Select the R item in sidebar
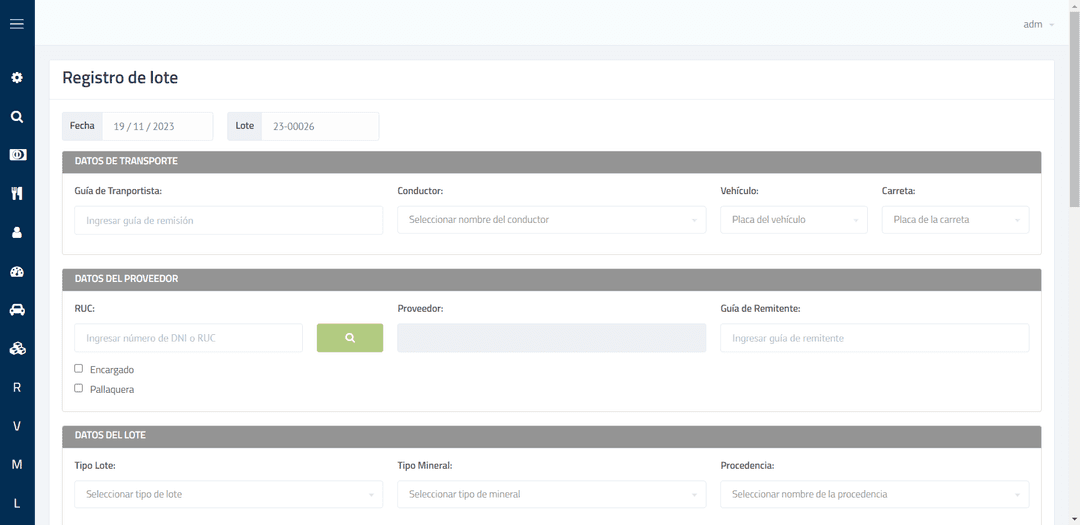The width and height of the screenshot is (1080, 525). [17, 387]
